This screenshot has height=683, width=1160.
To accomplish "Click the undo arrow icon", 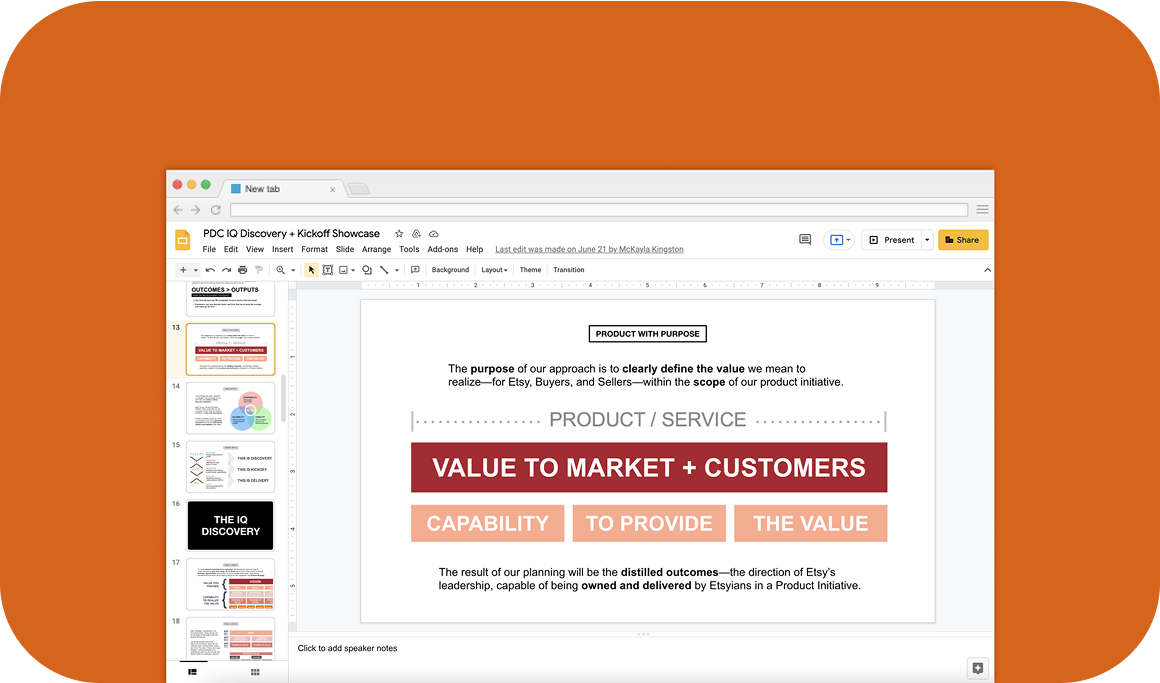I will coord(210,270).
